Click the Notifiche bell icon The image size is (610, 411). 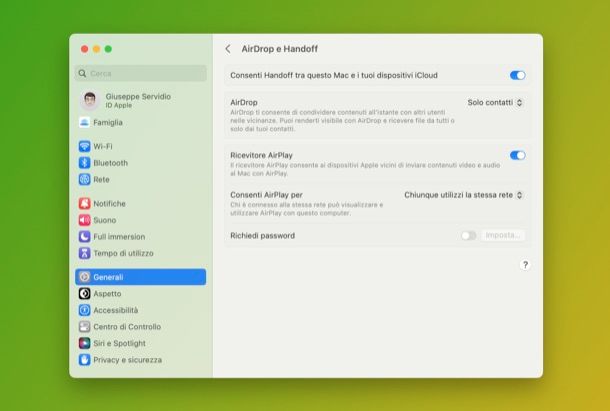[x=84, y=204]
